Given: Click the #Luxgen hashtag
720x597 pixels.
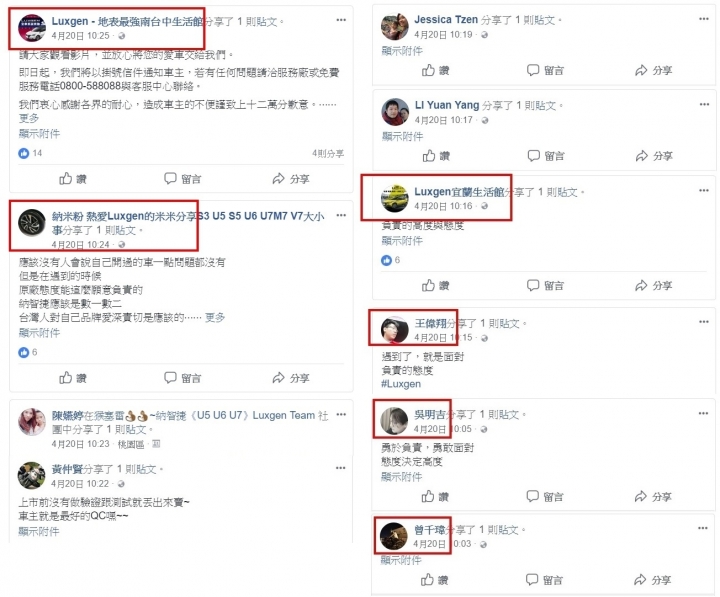Looking at the screenshot, I should [401, 384].
